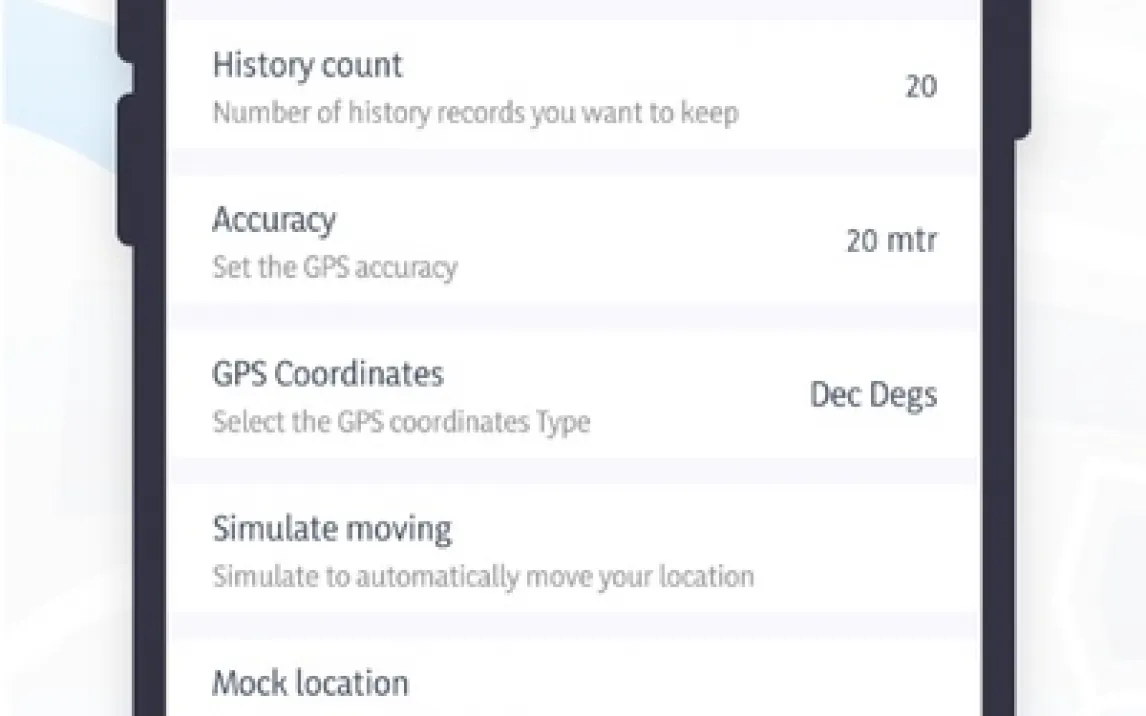
Task: Select the Dec Degs coordinate type
Action: [x=872, y=395]
